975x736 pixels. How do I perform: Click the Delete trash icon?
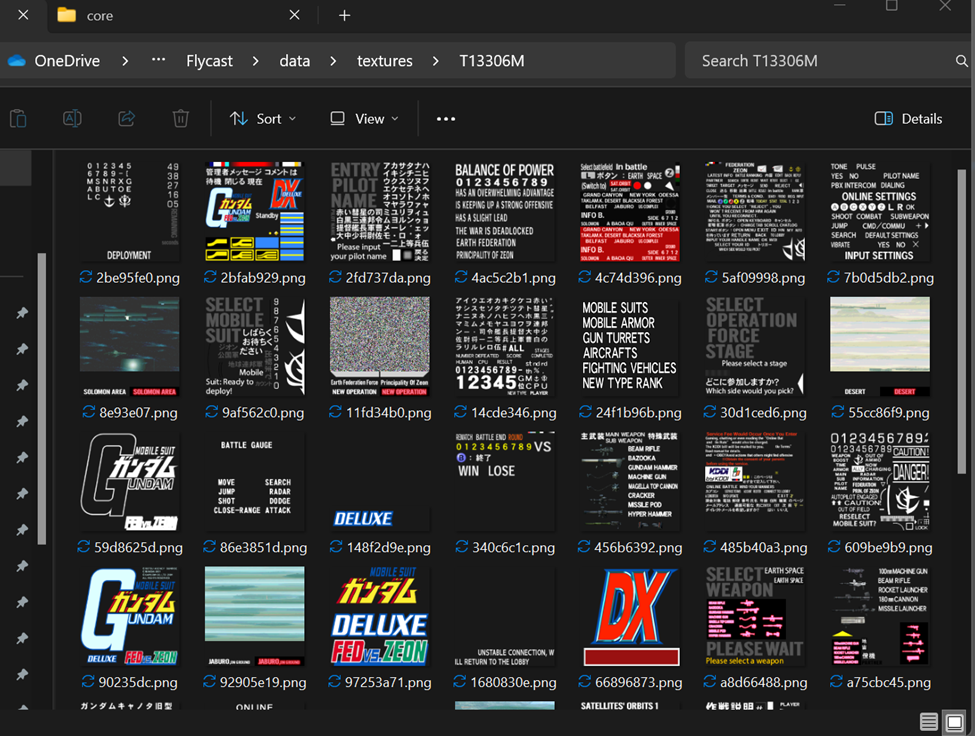click(x=180, y=118)
